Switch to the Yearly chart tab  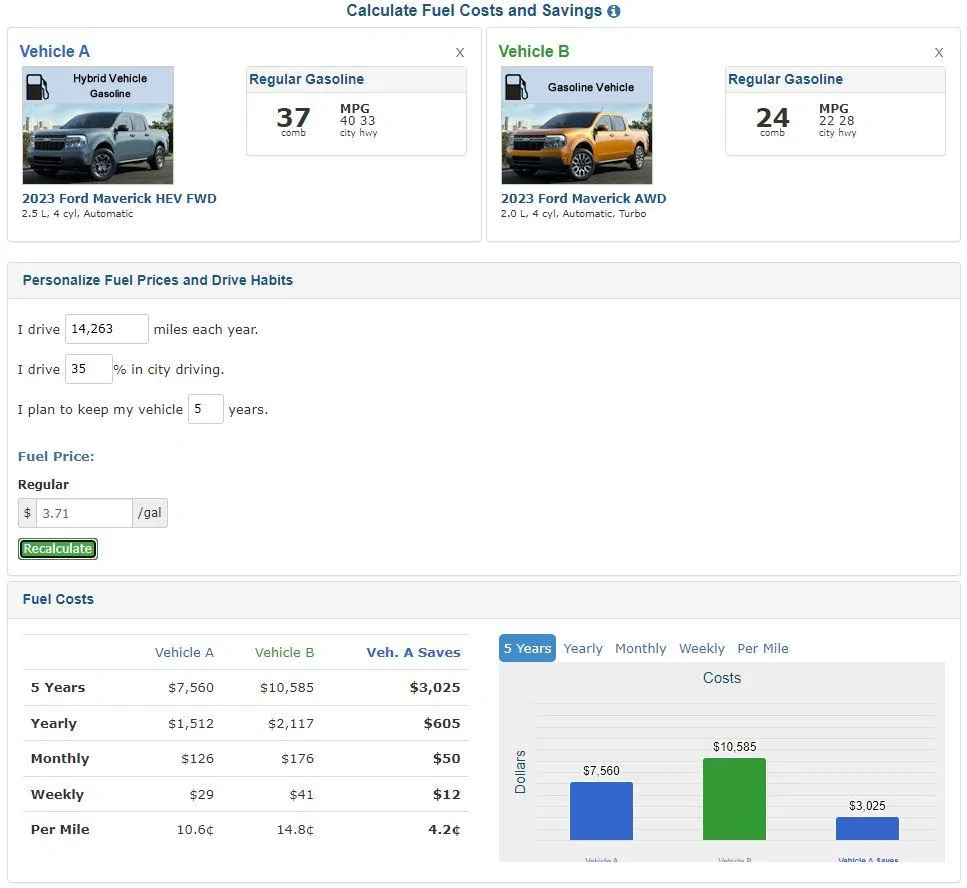pos(583,649)
